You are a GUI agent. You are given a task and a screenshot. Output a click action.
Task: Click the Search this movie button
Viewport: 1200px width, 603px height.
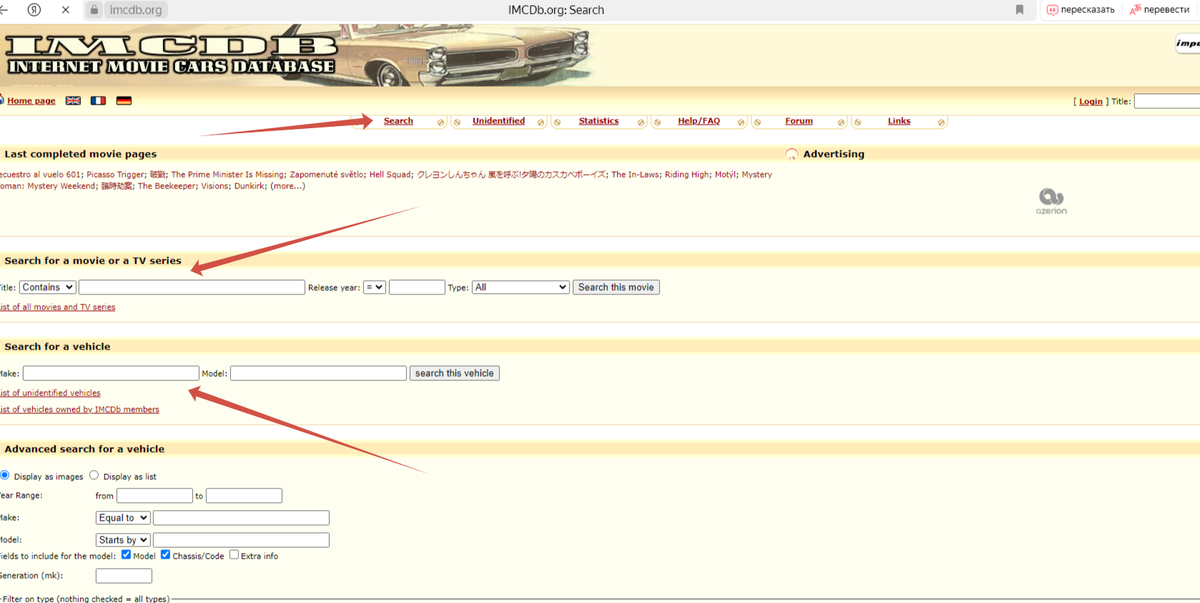[x=616, y=287]
